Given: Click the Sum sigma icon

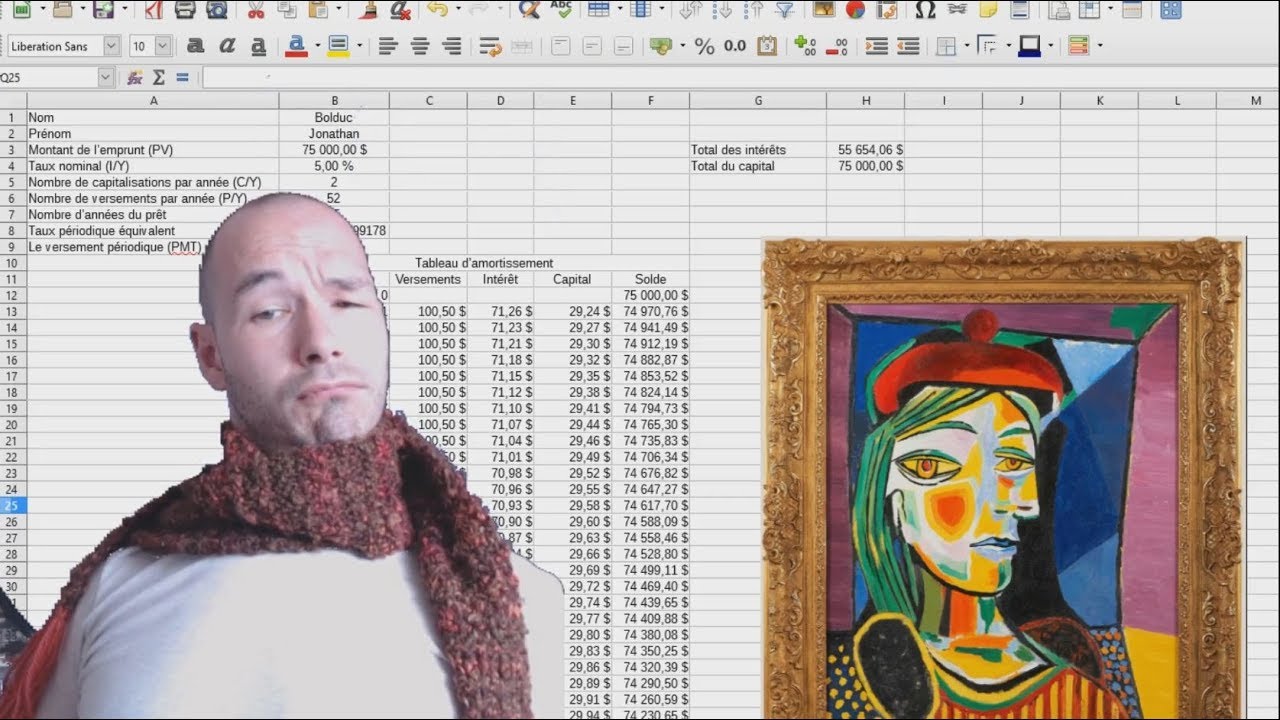Looking at the screenshot, I should point(158,77).
